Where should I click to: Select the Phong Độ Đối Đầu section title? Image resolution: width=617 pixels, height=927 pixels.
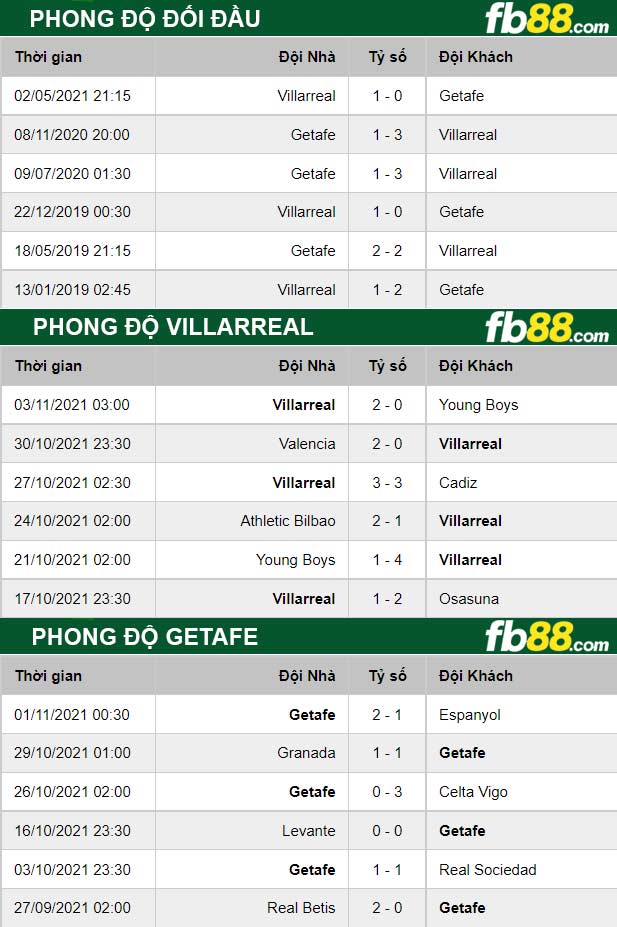[145, 19]
